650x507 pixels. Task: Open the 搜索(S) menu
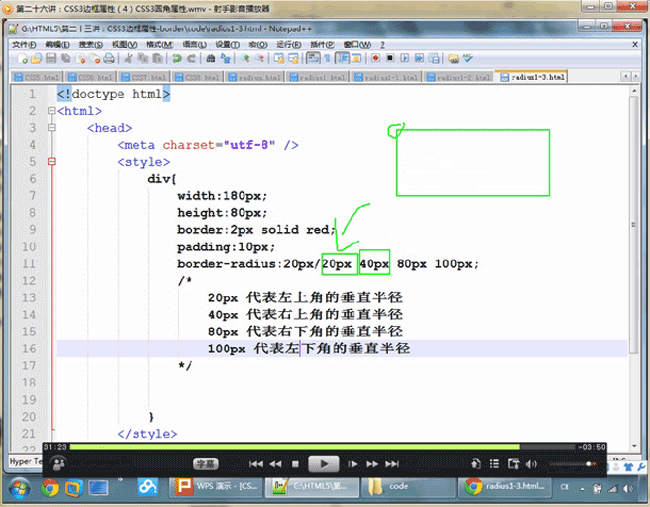coord(91,44)
